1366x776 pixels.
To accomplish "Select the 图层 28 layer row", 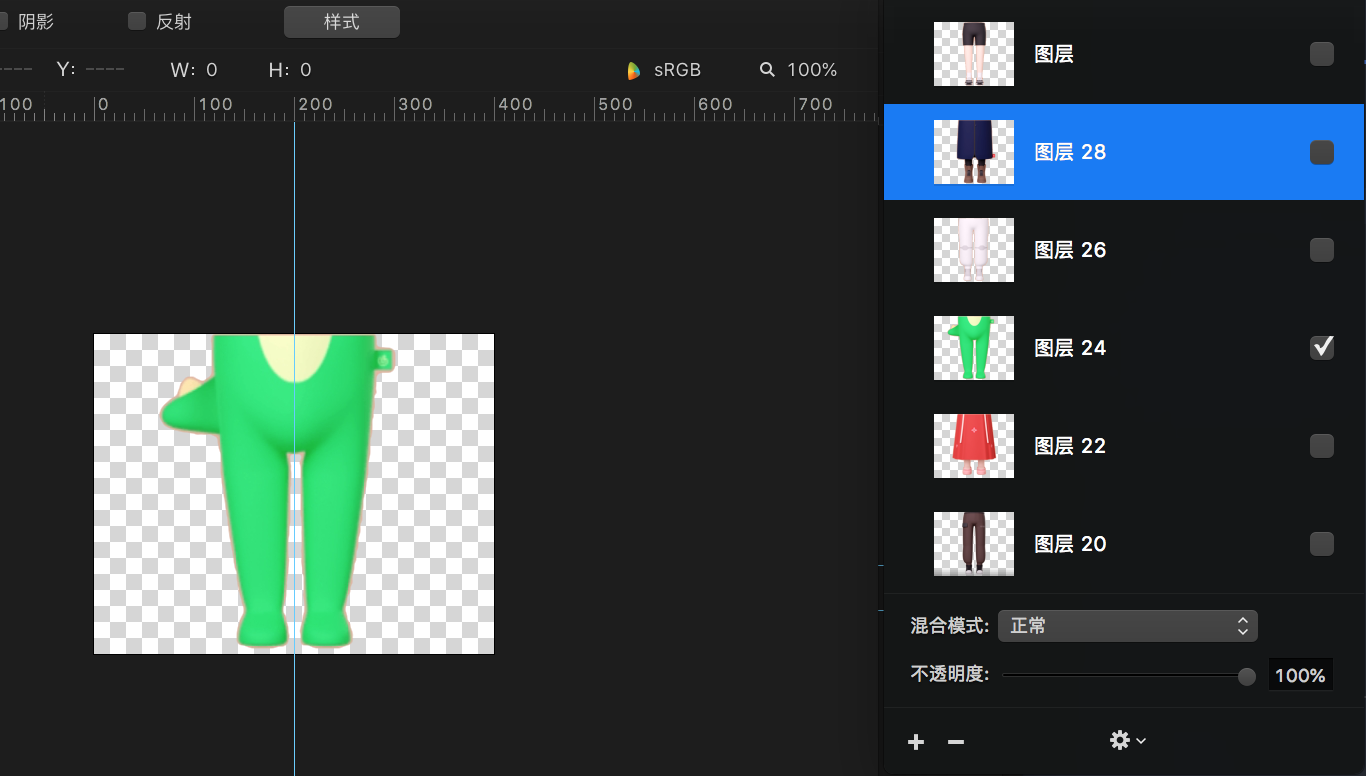I will [1120, 152].
